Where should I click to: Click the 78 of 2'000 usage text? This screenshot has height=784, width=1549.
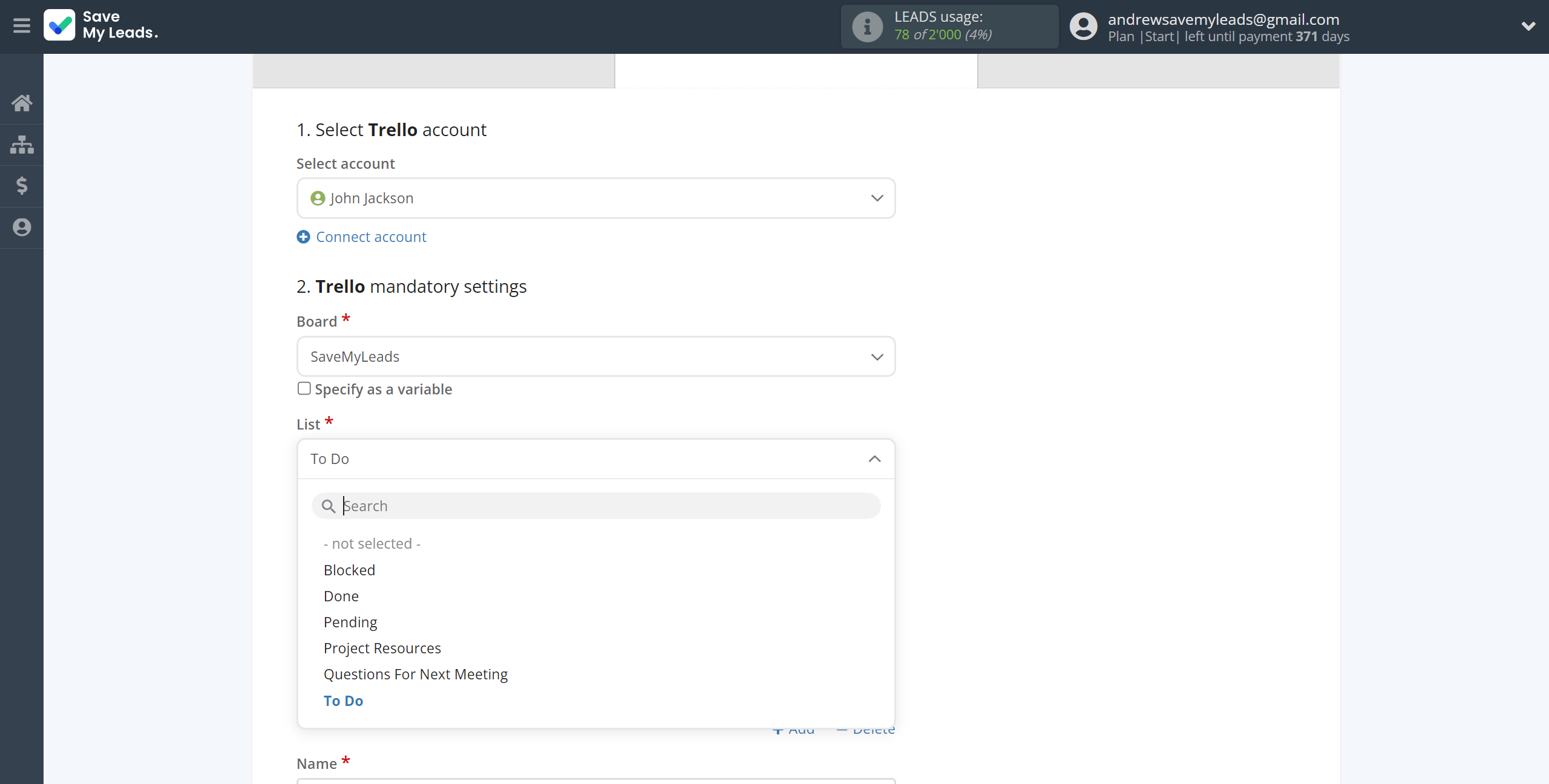pos(943,35)
